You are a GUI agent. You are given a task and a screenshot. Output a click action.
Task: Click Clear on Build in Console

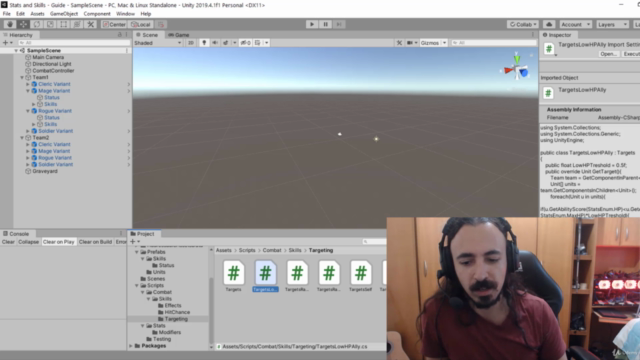[95, 242]
